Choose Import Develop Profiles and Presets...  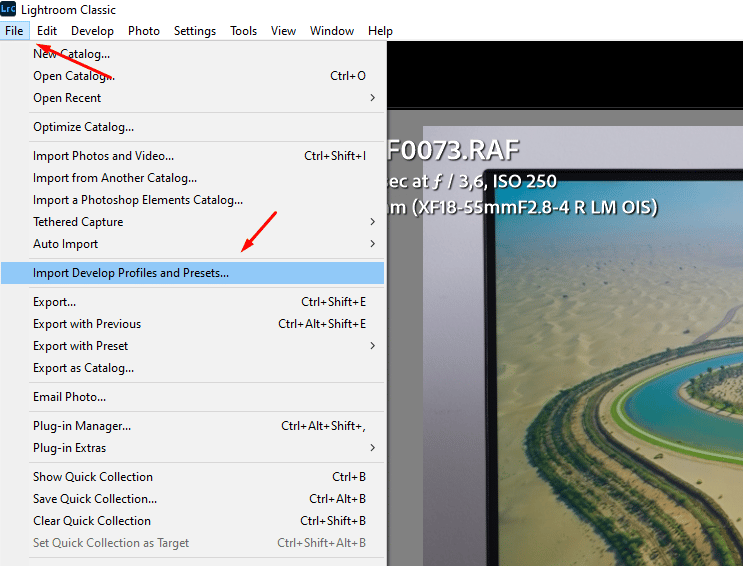click(192, 273)
